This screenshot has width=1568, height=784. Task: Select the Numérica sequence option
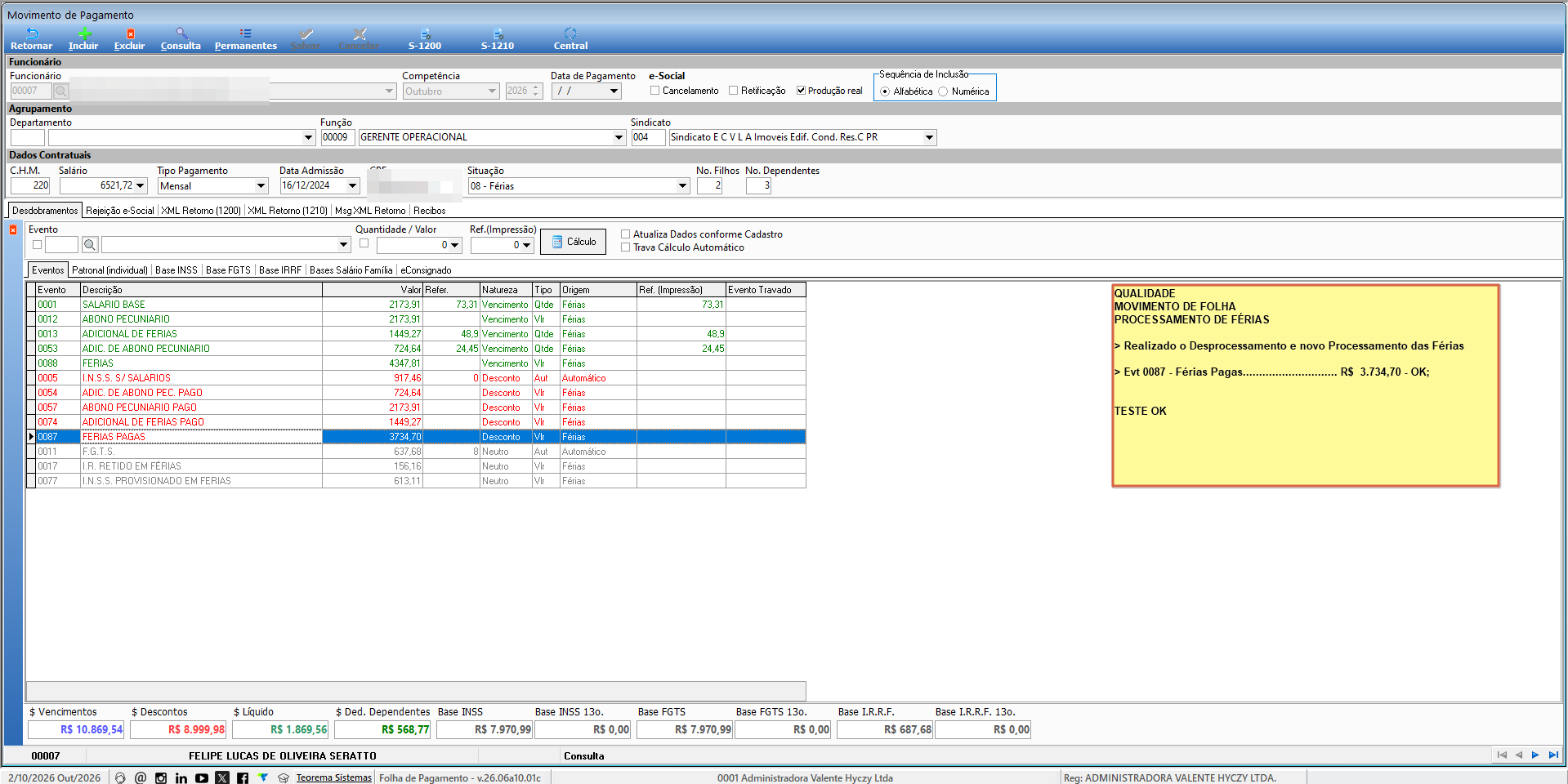943,91
